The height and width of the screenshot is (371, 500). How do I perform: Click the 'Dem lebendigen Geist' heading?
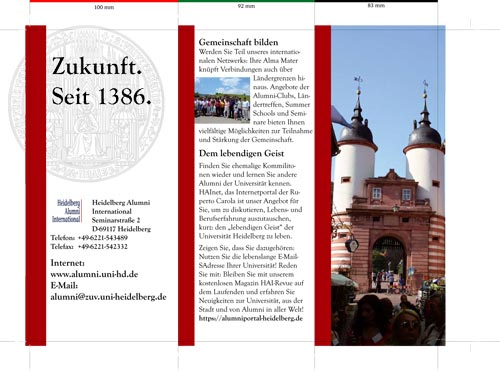point(241,153)
